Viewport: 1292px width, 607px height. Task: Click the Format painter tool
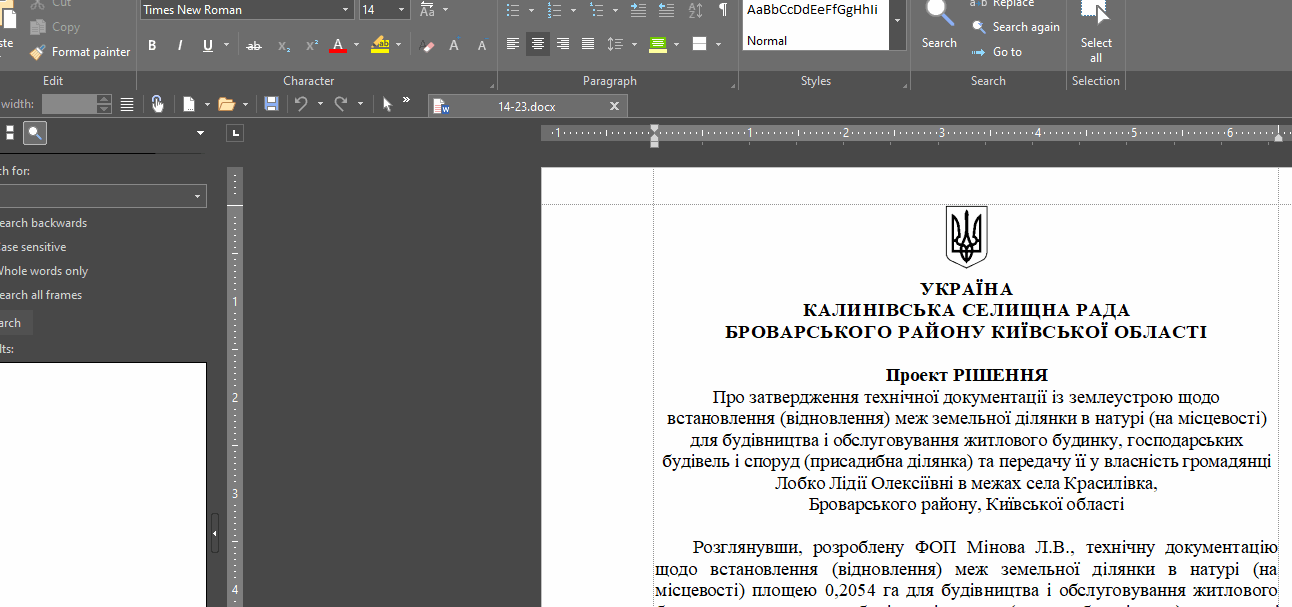pos(80,52)
